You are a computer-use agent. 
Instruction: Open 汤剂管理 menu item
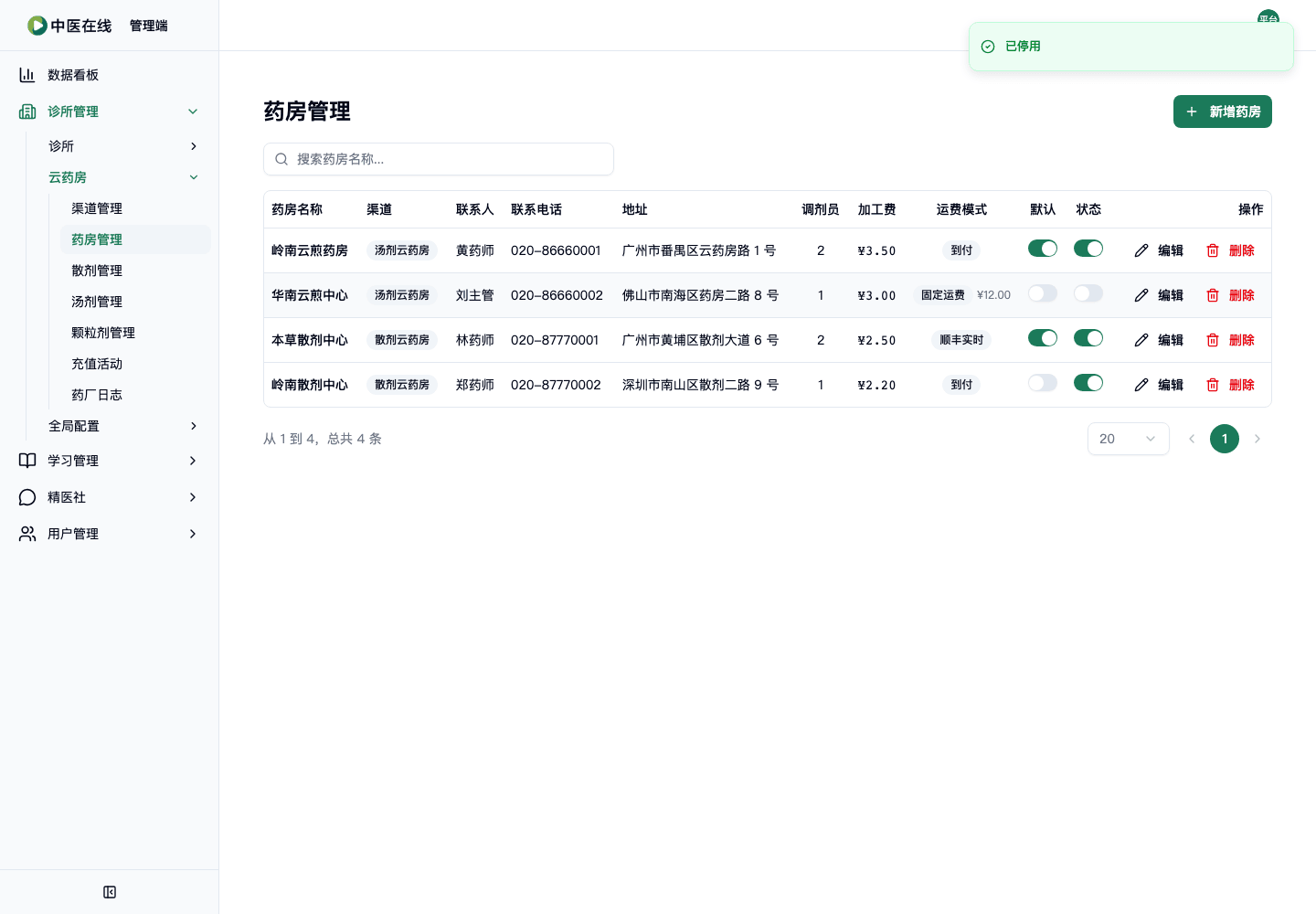[x=135, y=302]
